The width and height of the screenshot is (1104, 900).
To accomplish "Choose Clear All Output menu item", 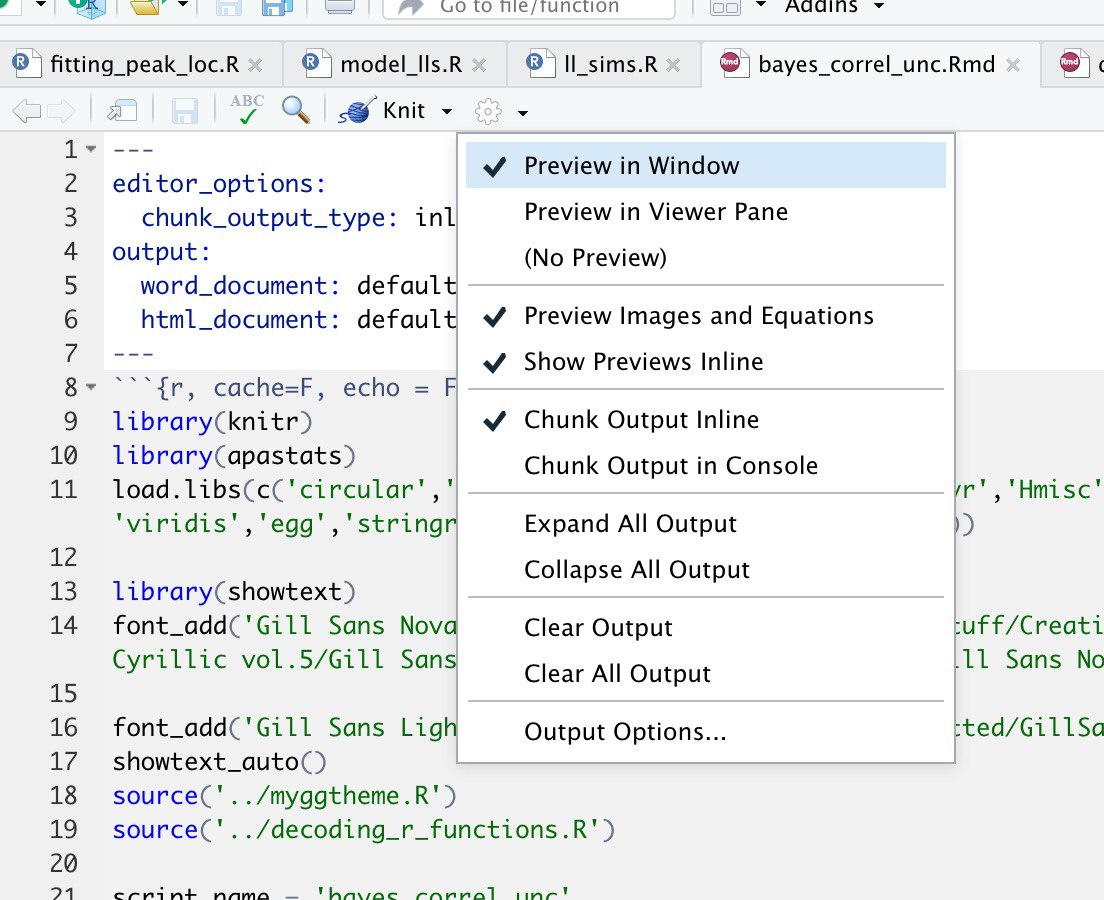I will (x=705, y=674).
